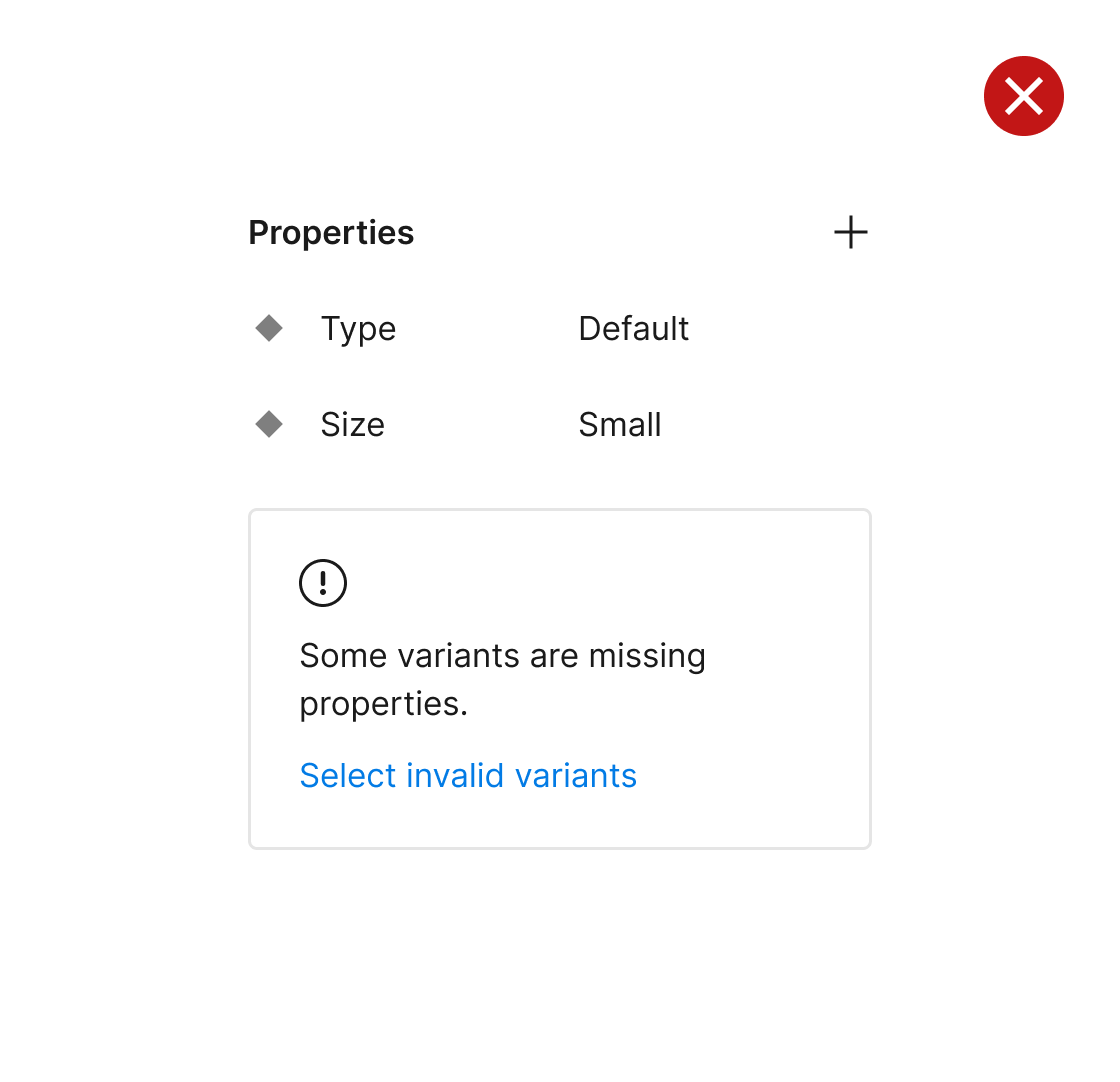Click the red X error icon
Viewport: 1120px width, 1082px height.
(1023, 96)
